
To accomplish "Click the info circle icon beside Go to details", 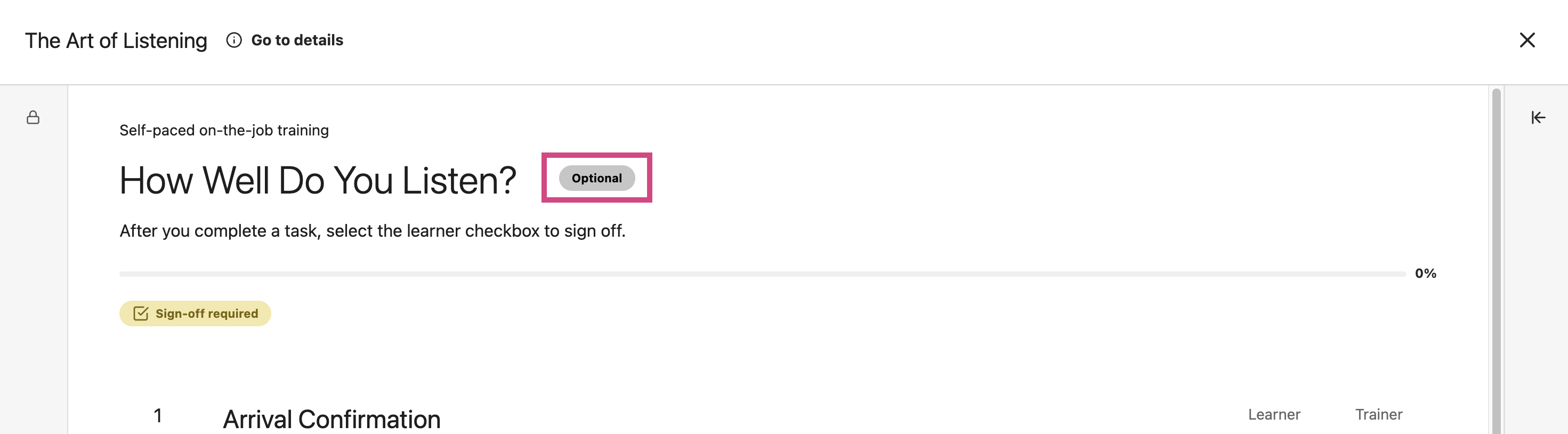I will (234, 40).
